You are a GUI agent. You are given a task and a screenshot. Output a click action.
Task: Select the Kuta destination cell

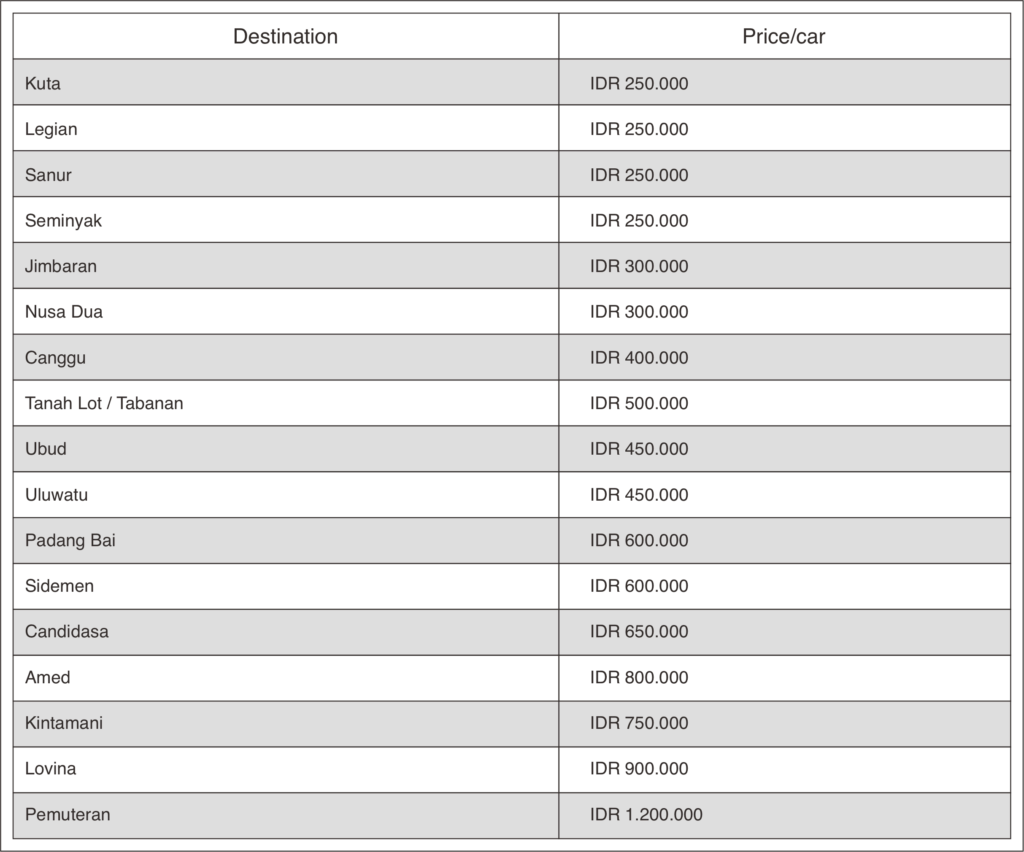click(x=43, y=84)
